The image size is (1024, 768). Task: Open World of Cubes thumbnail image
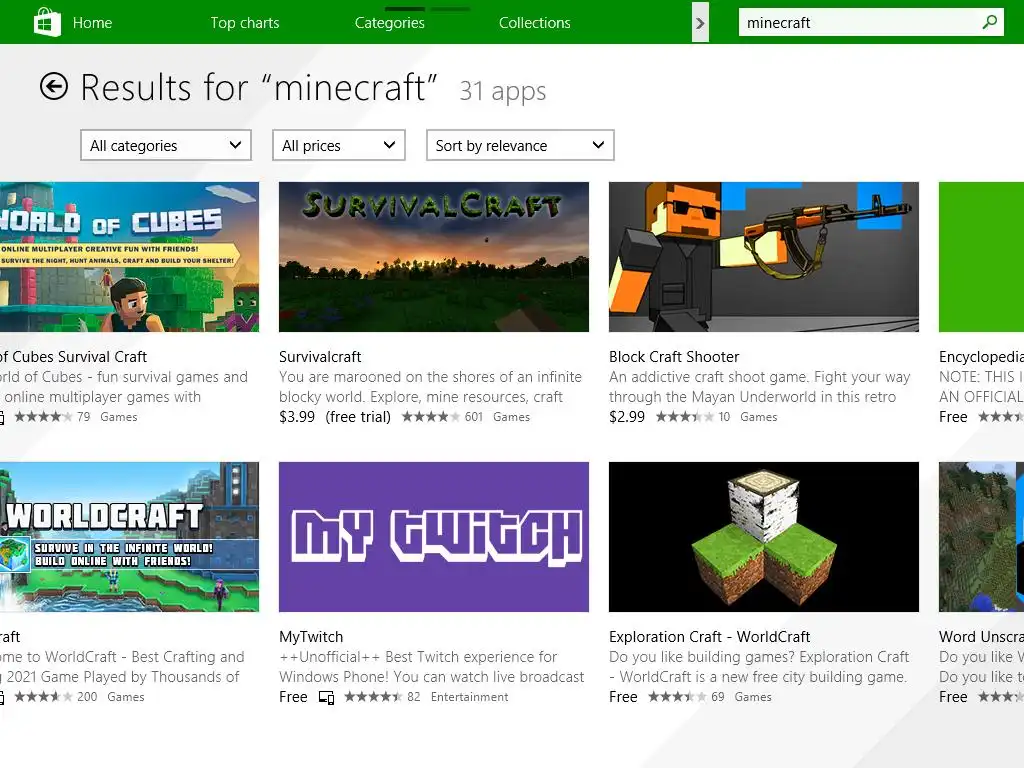click(x=129, y=257)
